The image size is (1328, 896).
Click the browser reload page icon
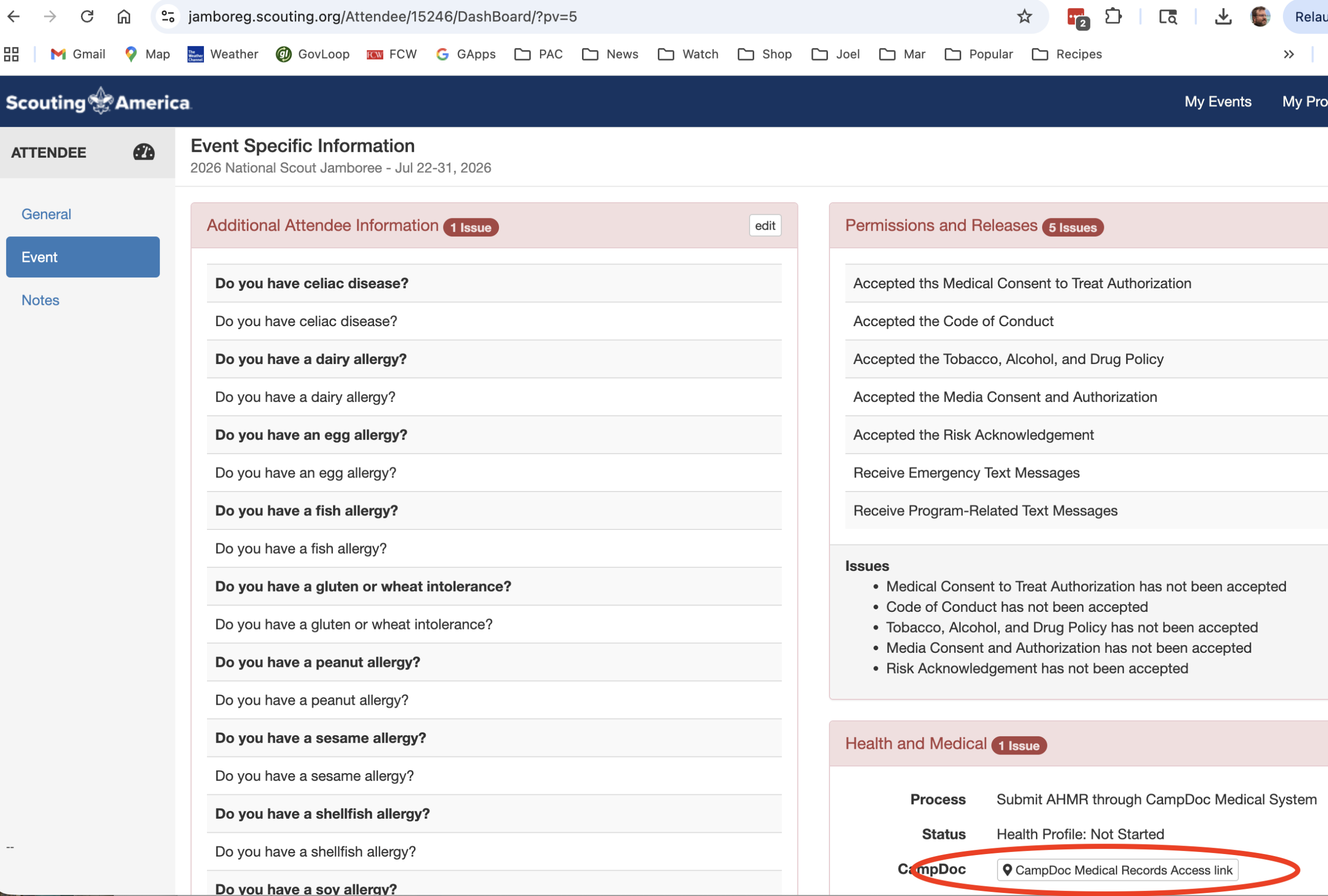pos(87,17)
